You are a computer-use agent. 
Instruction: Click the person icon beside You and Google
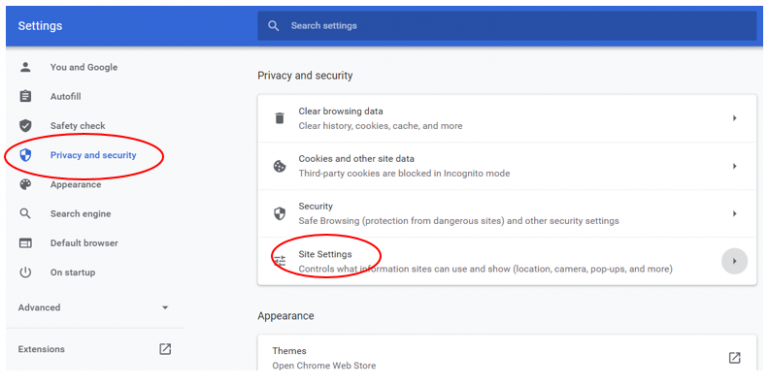point(25,67)
